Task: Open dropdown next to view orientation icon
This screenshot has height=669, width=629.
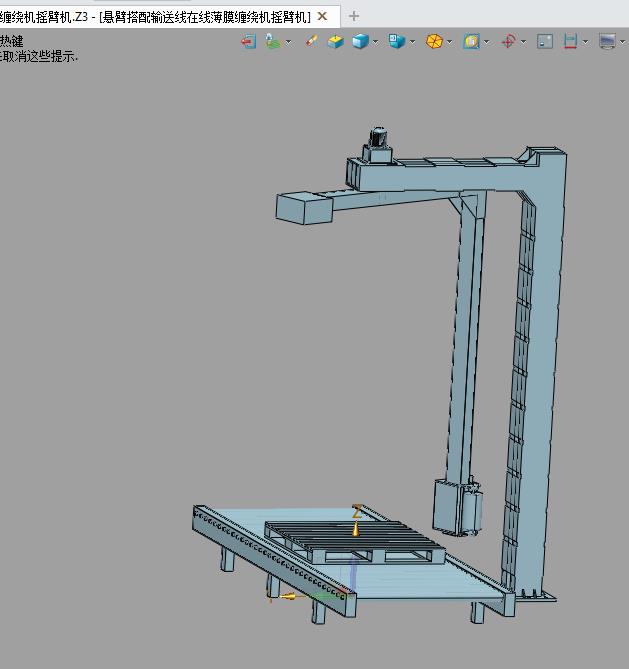Action: click(x=412, y=42)
